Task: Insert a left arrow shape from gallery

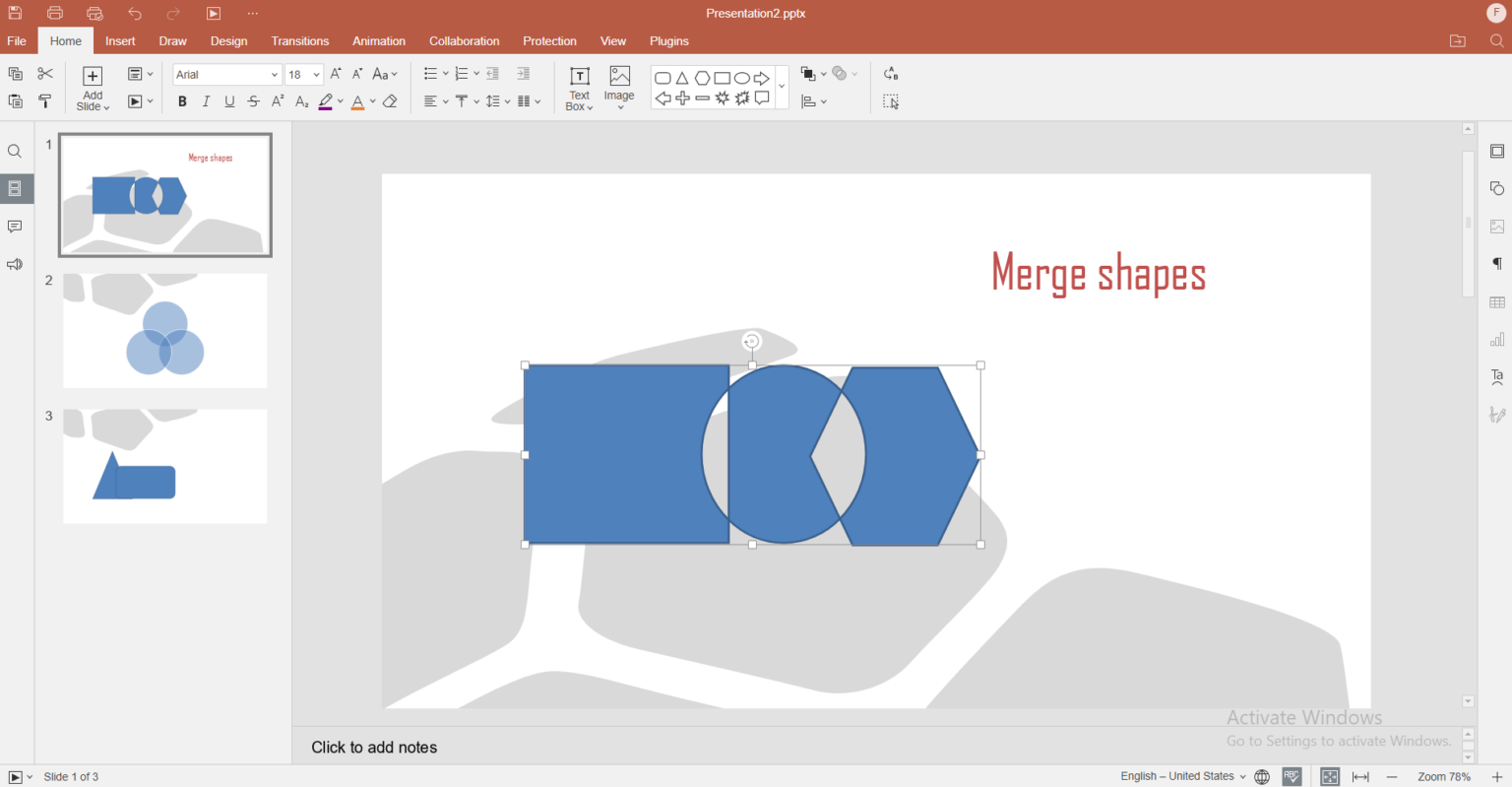Action: (662, 98)
